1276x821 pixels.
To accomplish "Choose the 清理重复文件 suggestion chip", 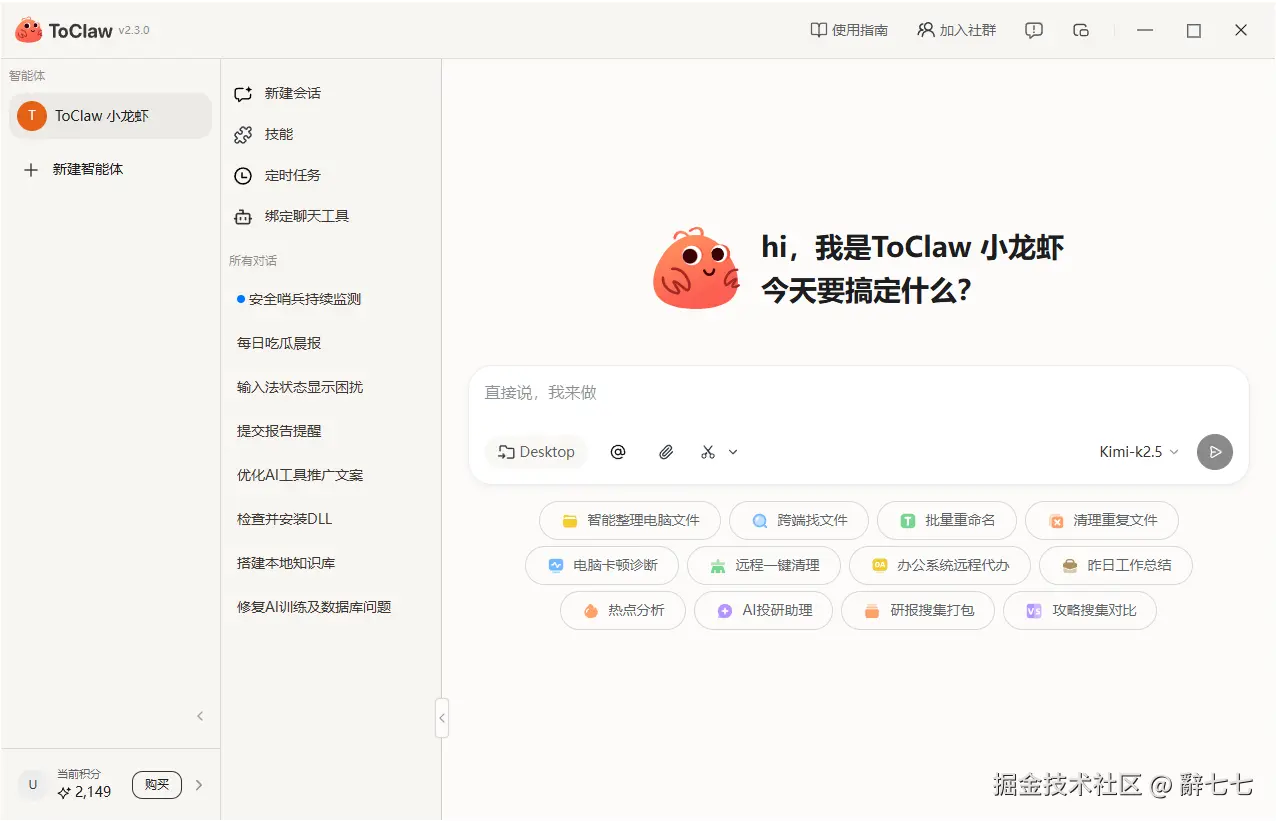I will [1102, 521].
